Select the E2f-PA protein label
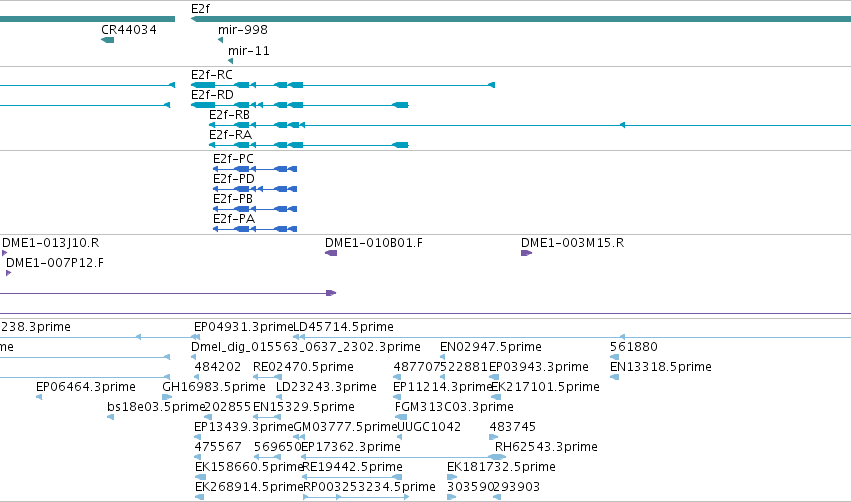 click(x=234, y=219)
